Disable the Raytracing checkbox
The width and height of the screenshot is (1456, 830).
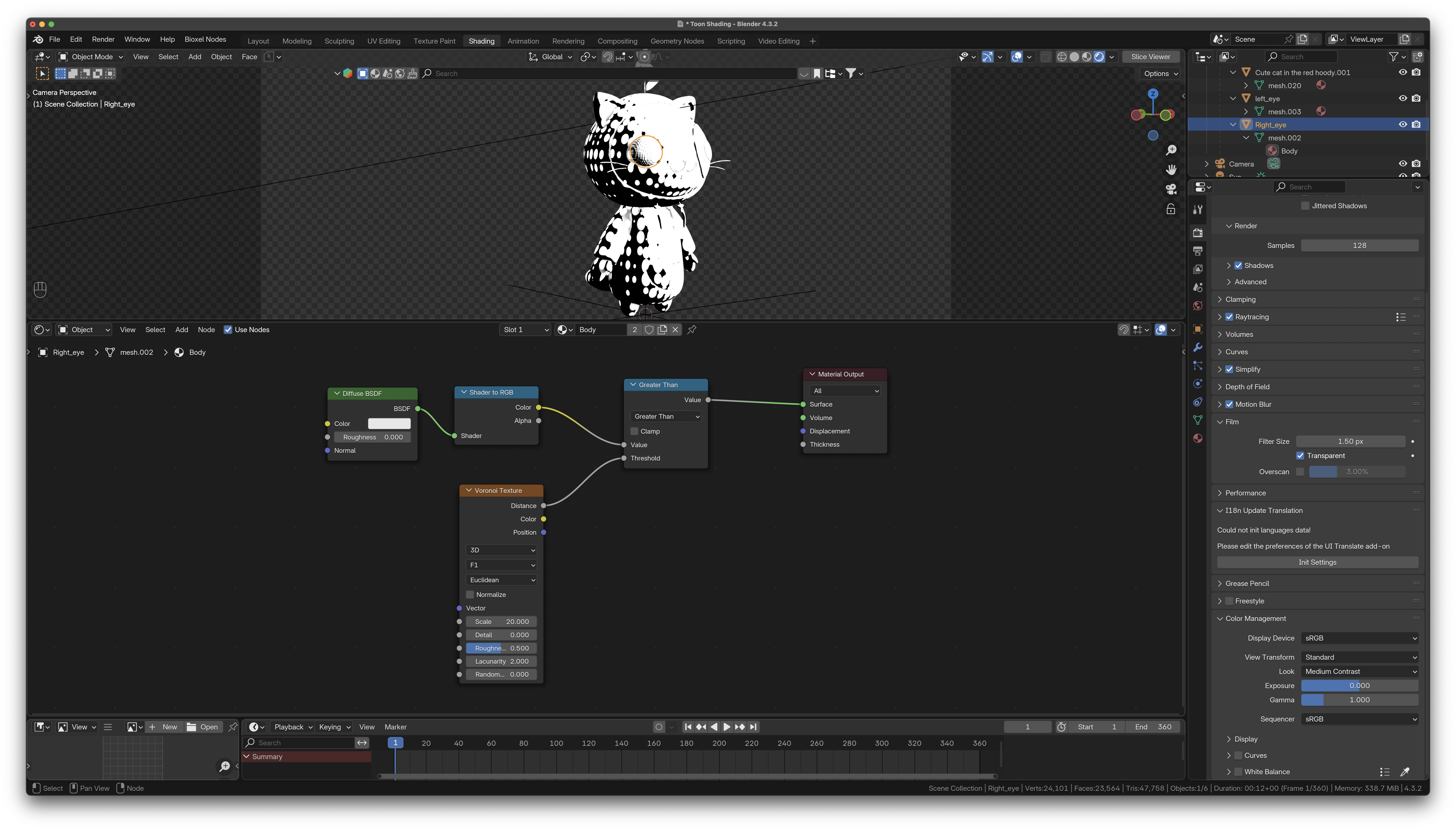pyautogui.click(x=1229, y=317)
